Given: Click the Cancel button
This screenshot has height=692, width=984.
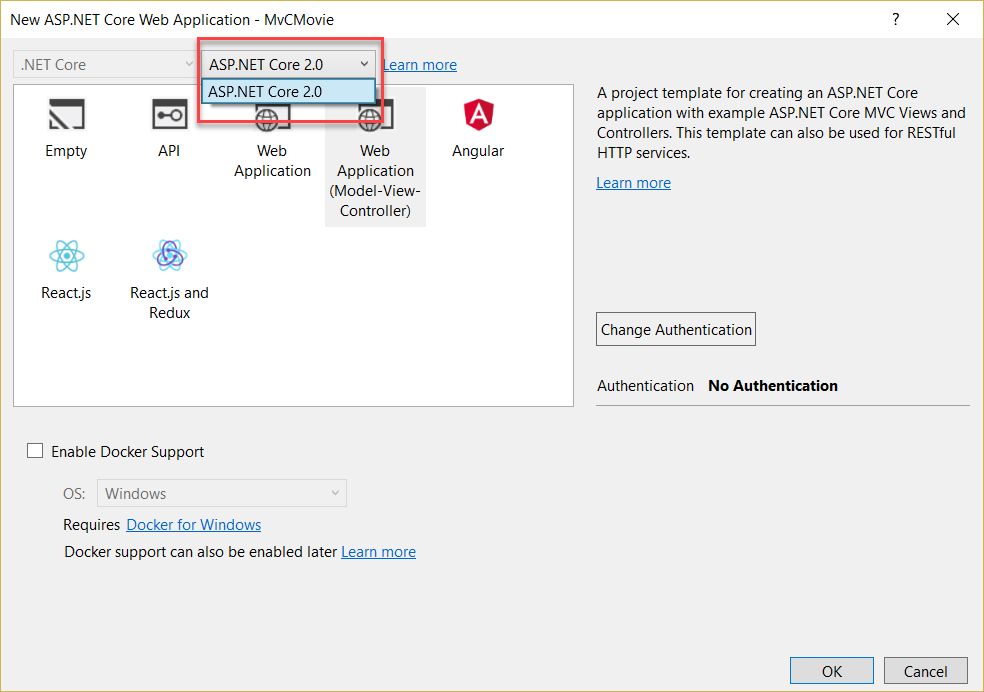Looking at the screenshot, I should [925, 671].
